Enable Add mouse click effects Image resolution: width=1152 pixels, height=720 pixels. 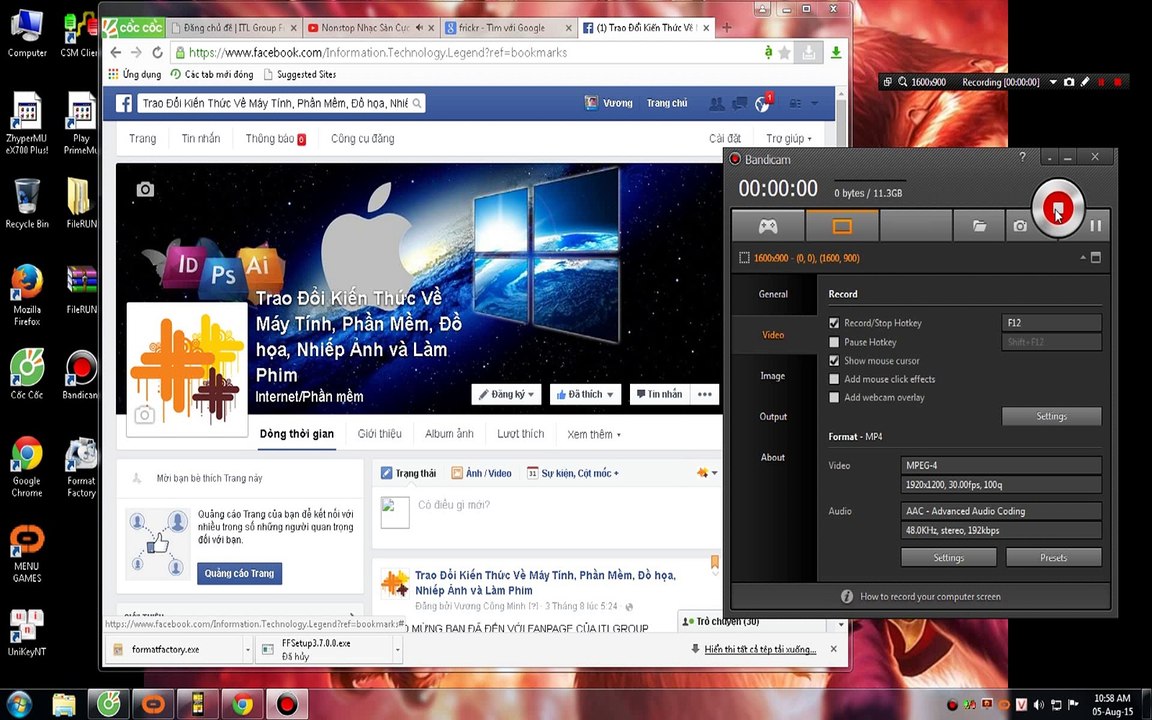click(834, 379)
